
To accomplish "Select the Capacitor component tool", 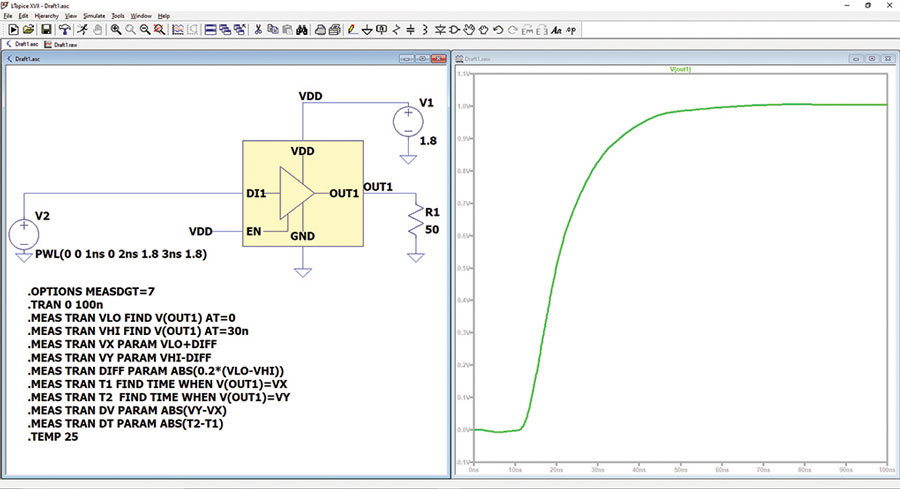I will click(x=410, y=30).
